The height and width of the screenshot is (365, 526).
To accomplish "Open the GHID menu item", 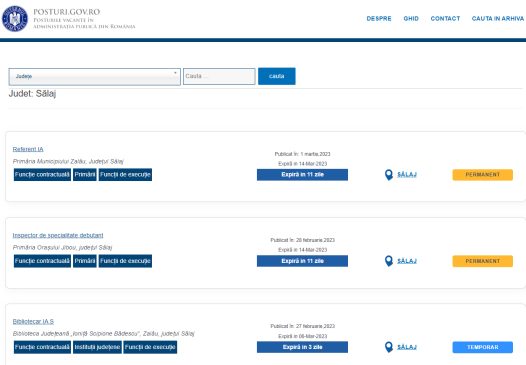I will point(411,18).
